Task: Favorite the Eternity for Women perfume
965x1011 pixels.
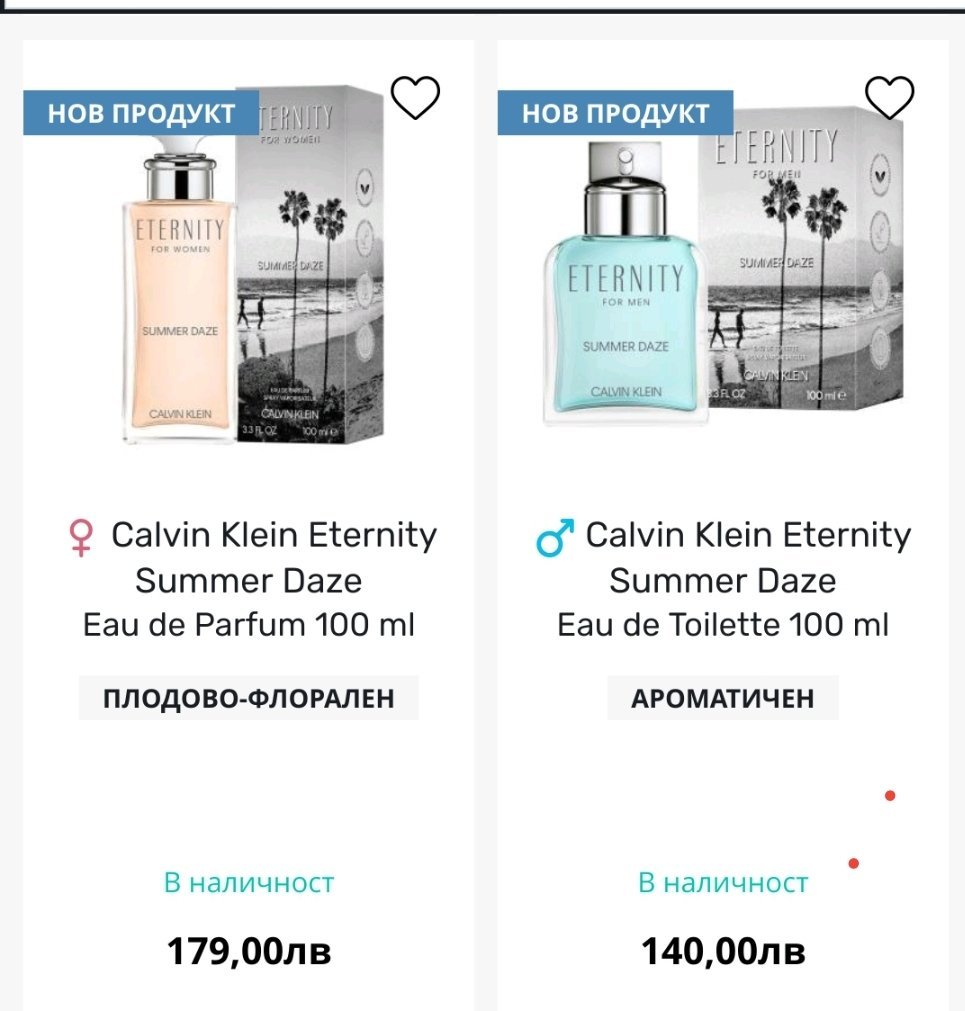Action: (415, 97)
